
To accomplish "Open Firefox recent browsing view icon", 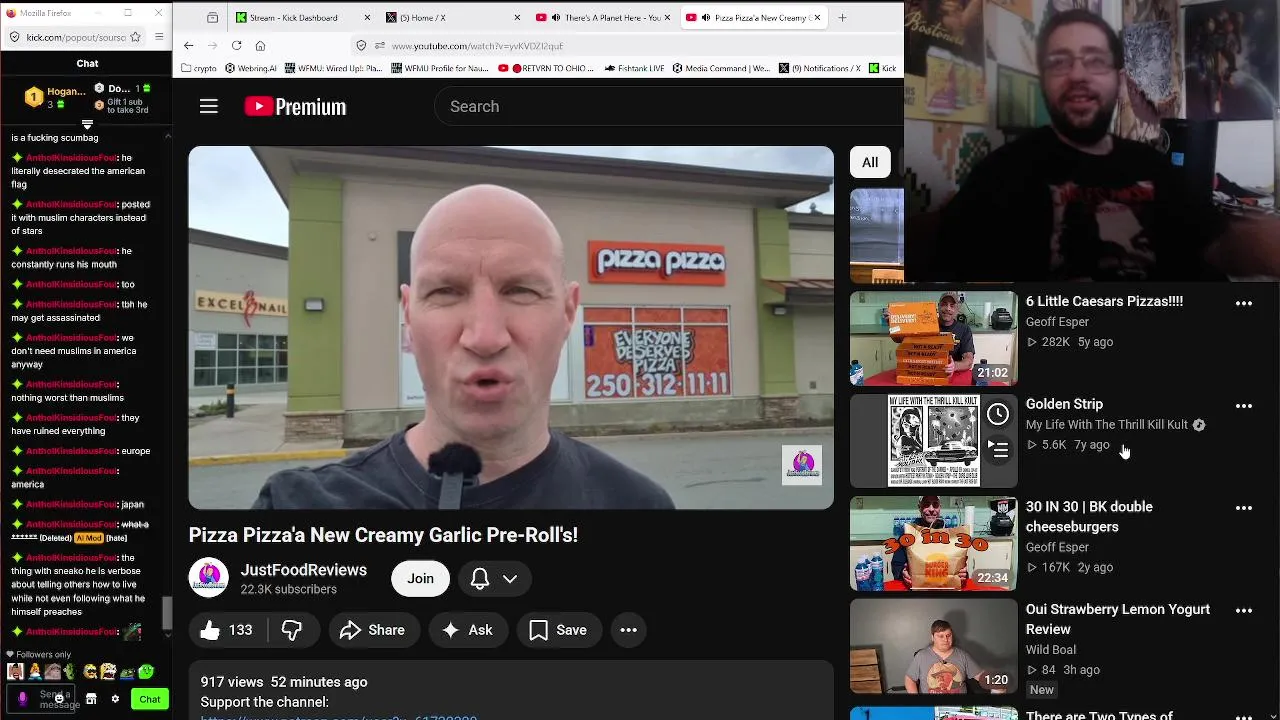I will coord(212,17).
